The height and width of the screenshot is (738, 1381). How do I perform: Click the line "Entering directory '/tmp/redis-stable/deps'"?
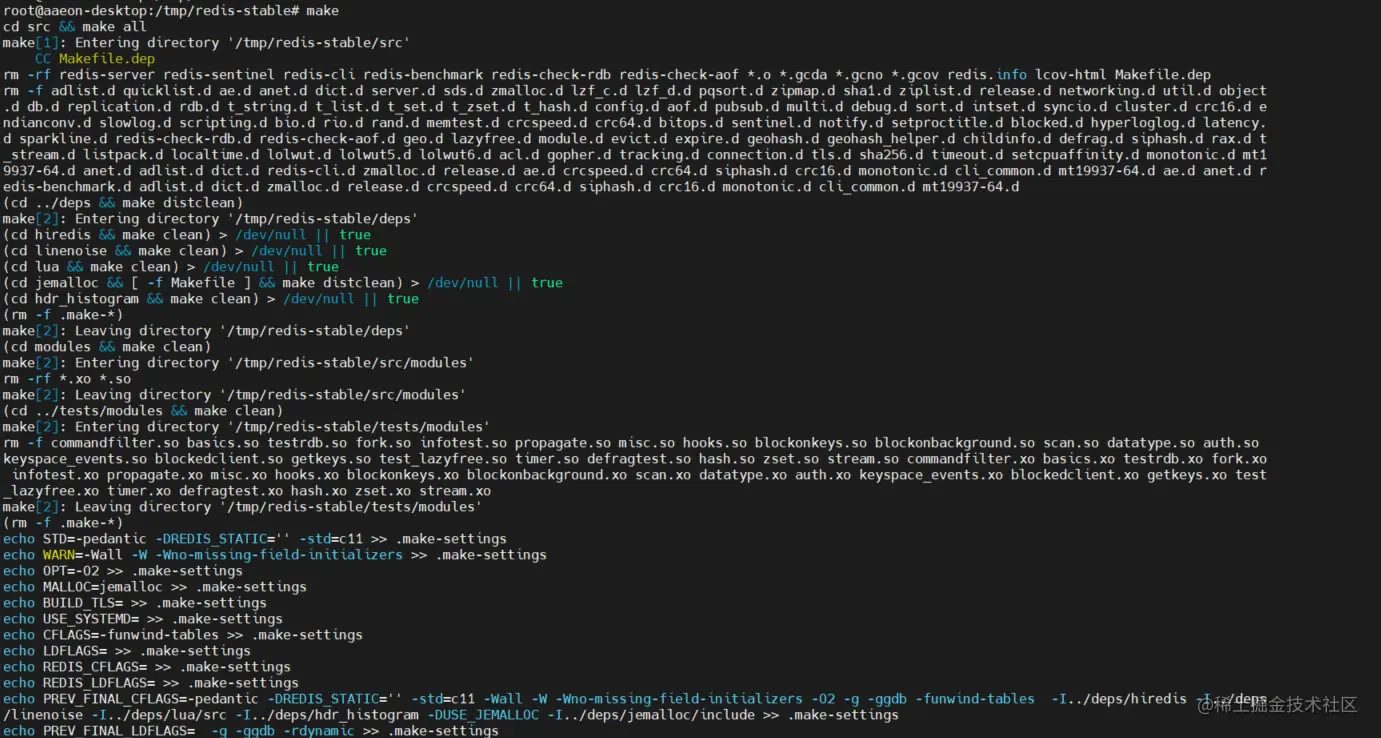210,219
